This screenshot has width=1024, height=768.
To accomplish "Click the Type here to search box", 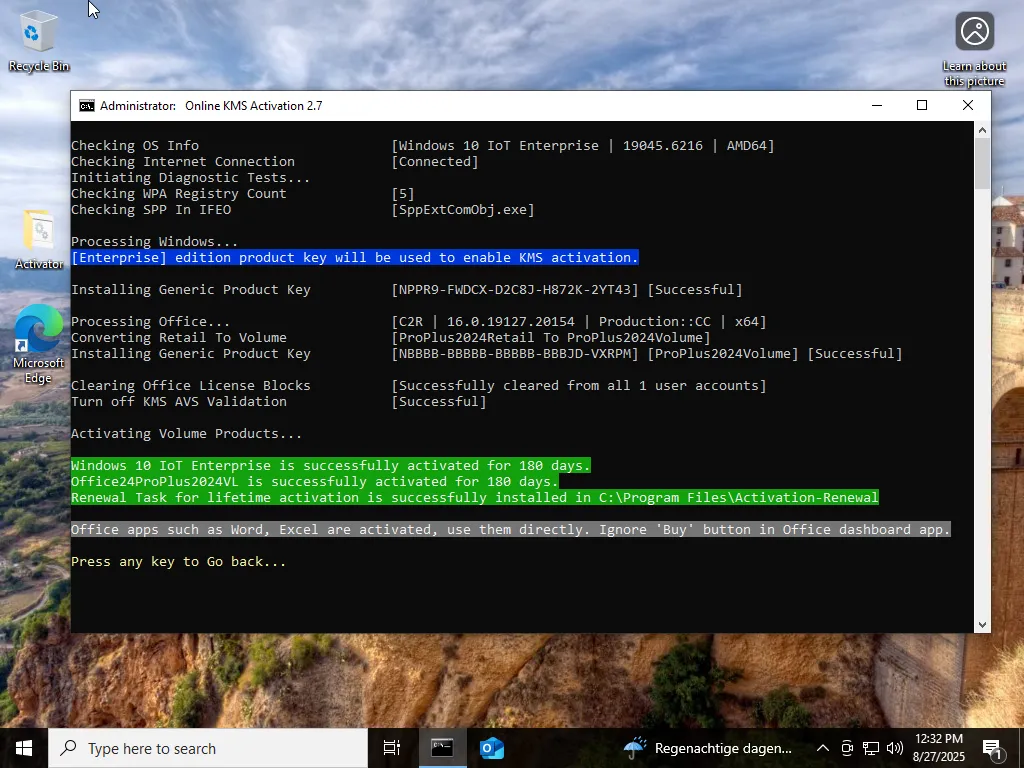I will [x=208, y=748].
